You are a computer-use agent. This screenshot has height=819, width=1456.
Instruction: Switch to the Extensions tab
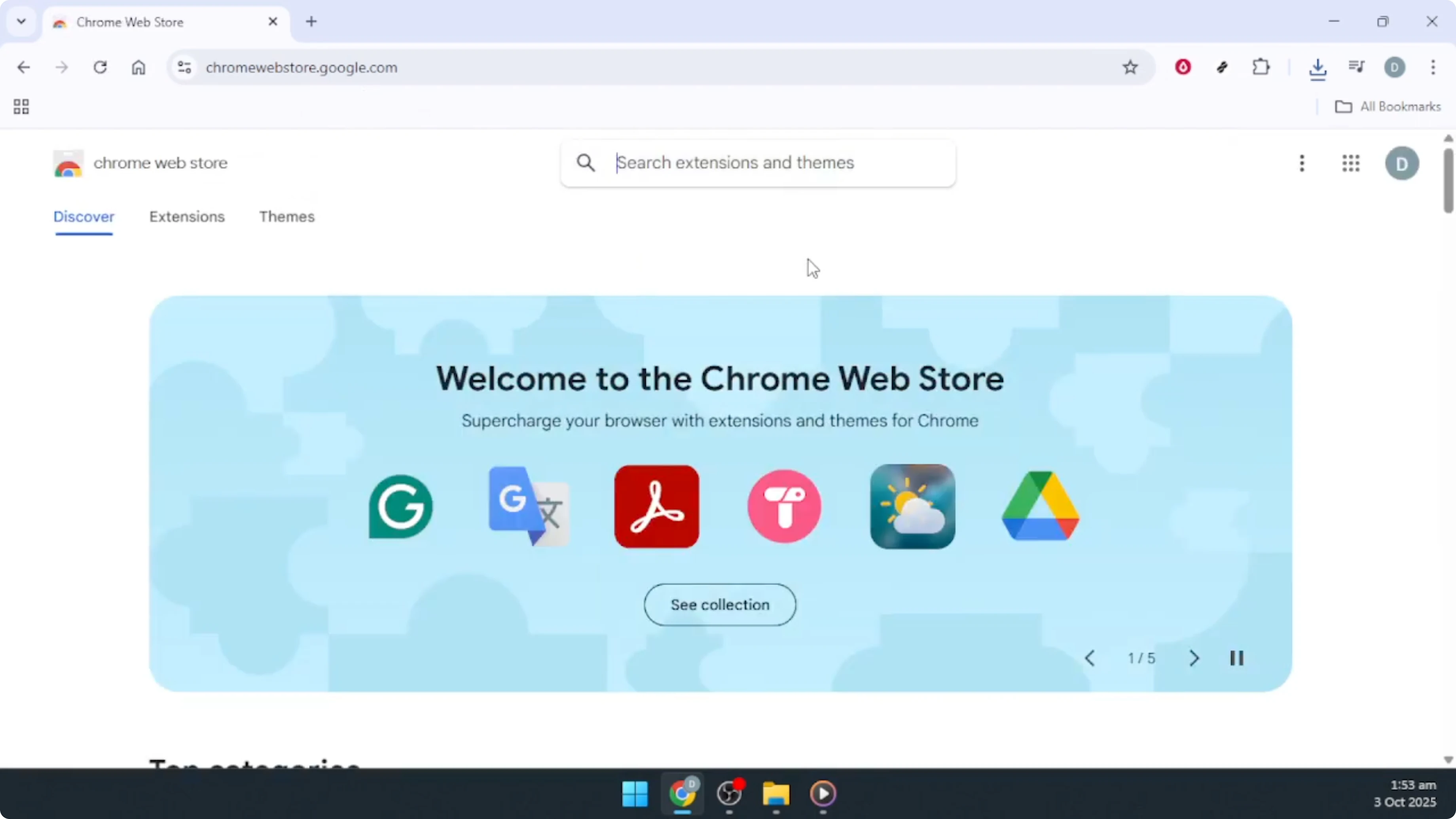tap(187, 217)
